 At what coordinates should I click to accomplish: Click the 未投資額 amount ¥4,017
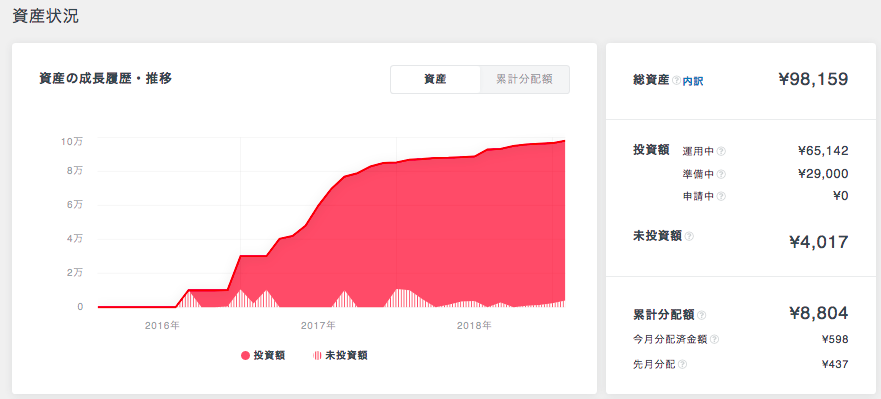point(819,242)
